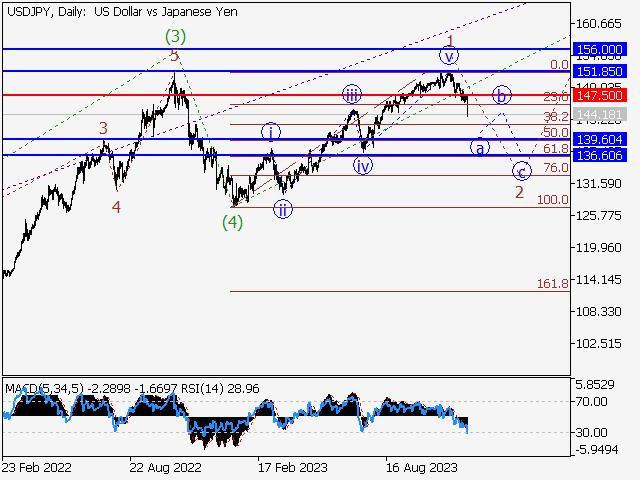Click the 0.0 Fibonacci level label
This screenshot has height=480, width=640.
point(559,64)
